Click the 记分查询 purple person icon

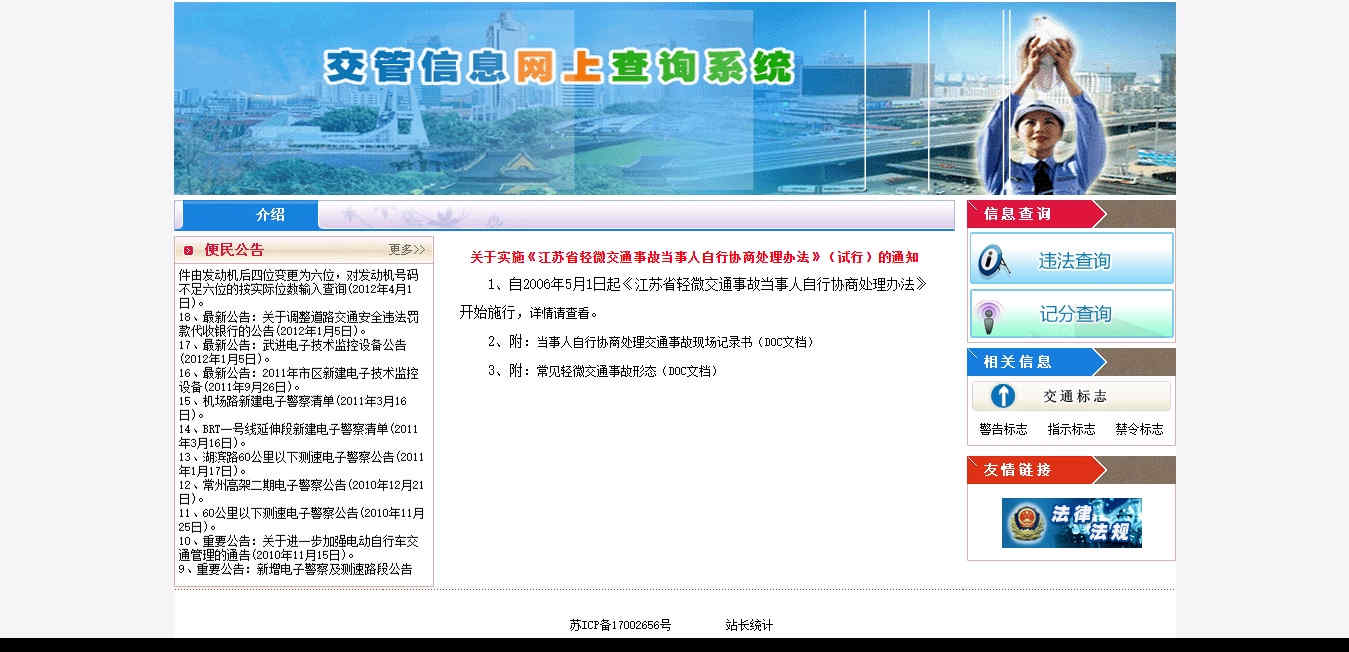989,314
